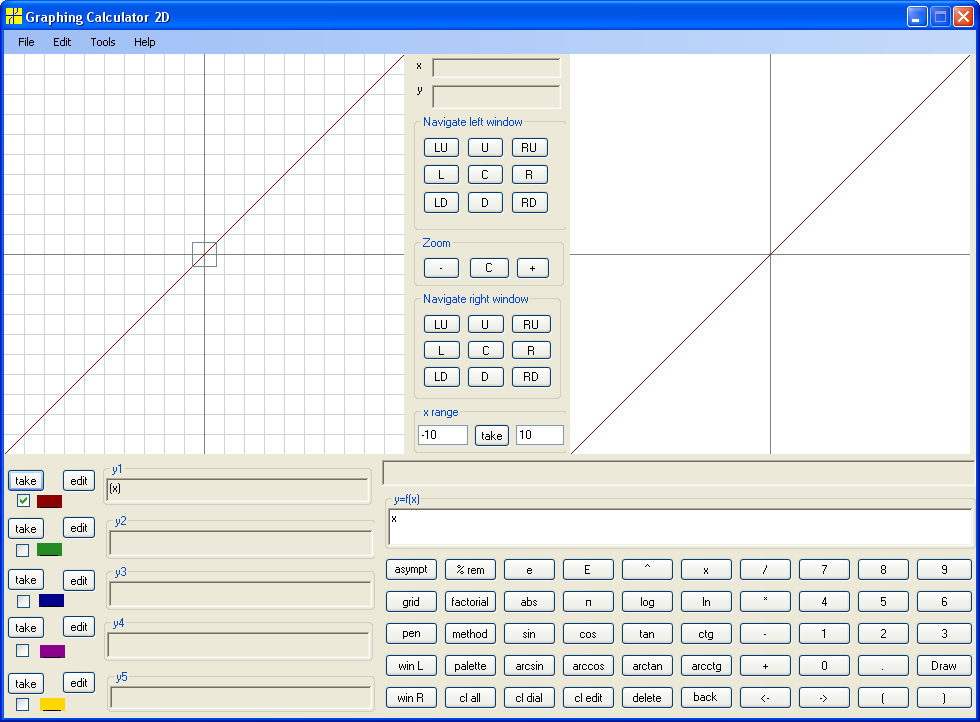Click the opening parenthesis key
The image size is (980, 722).
click(883, 698)
